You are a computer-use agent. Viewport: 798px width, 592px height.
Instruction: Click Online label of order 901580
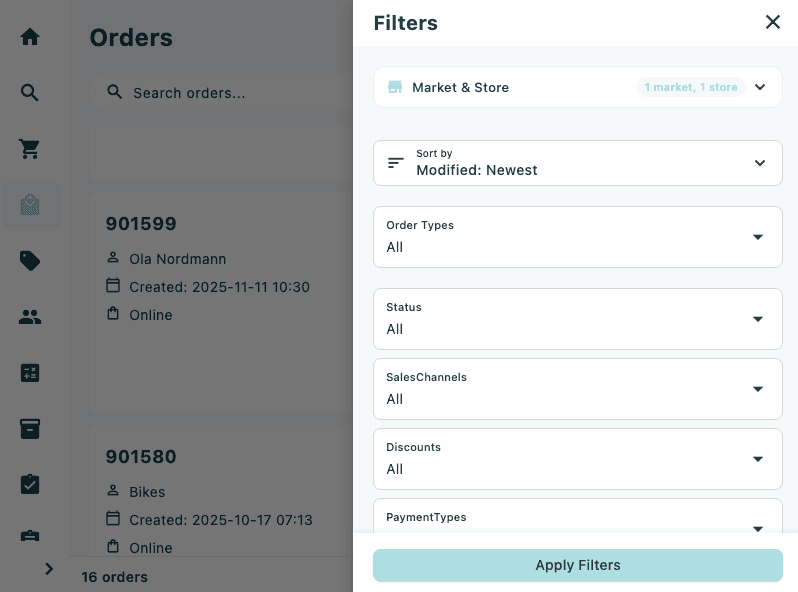[151, 548]
